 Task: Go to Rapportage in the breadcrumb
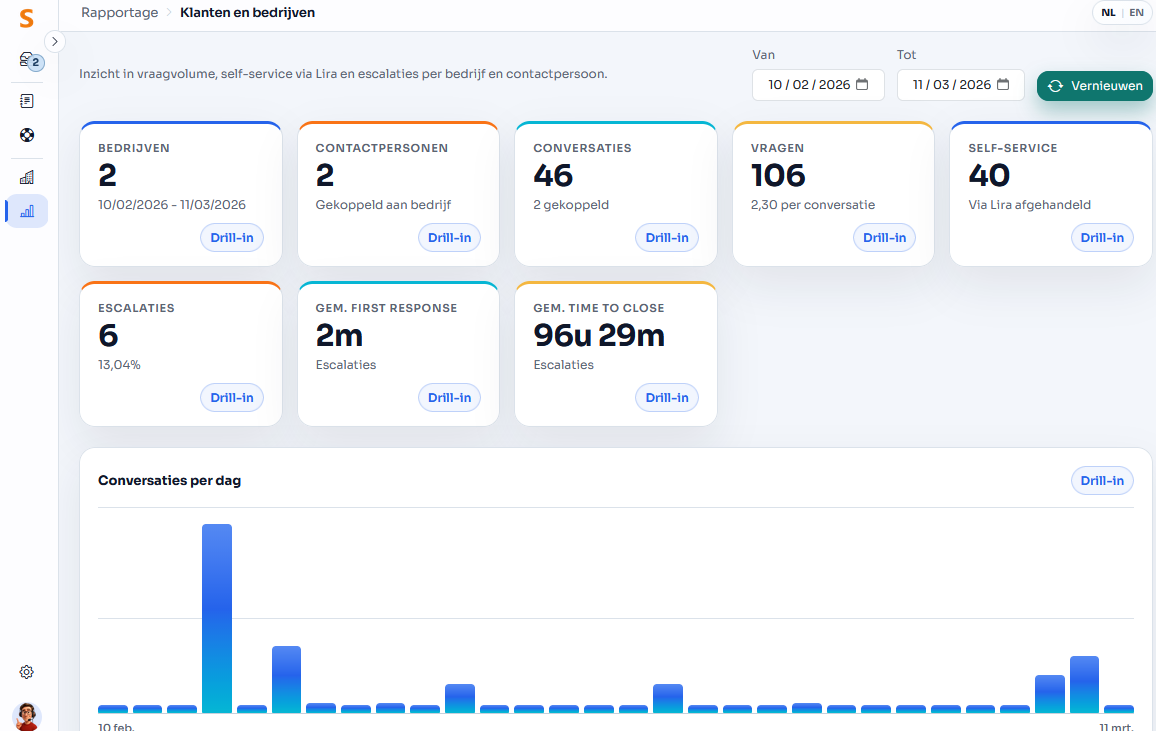119,13
